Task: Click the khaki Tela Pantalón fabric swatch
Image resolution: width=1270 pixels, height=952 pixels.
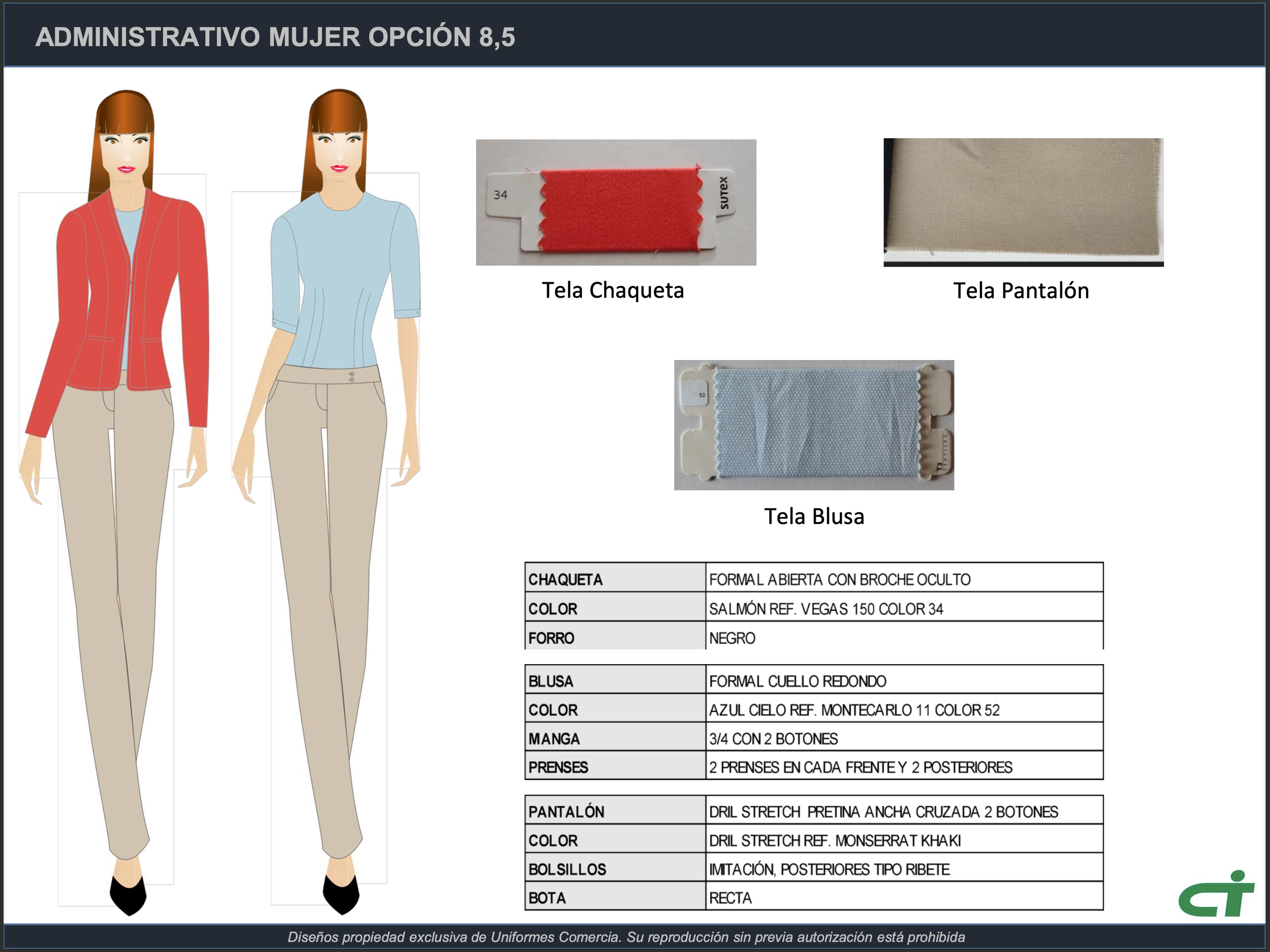Action: click(1023, 202)
